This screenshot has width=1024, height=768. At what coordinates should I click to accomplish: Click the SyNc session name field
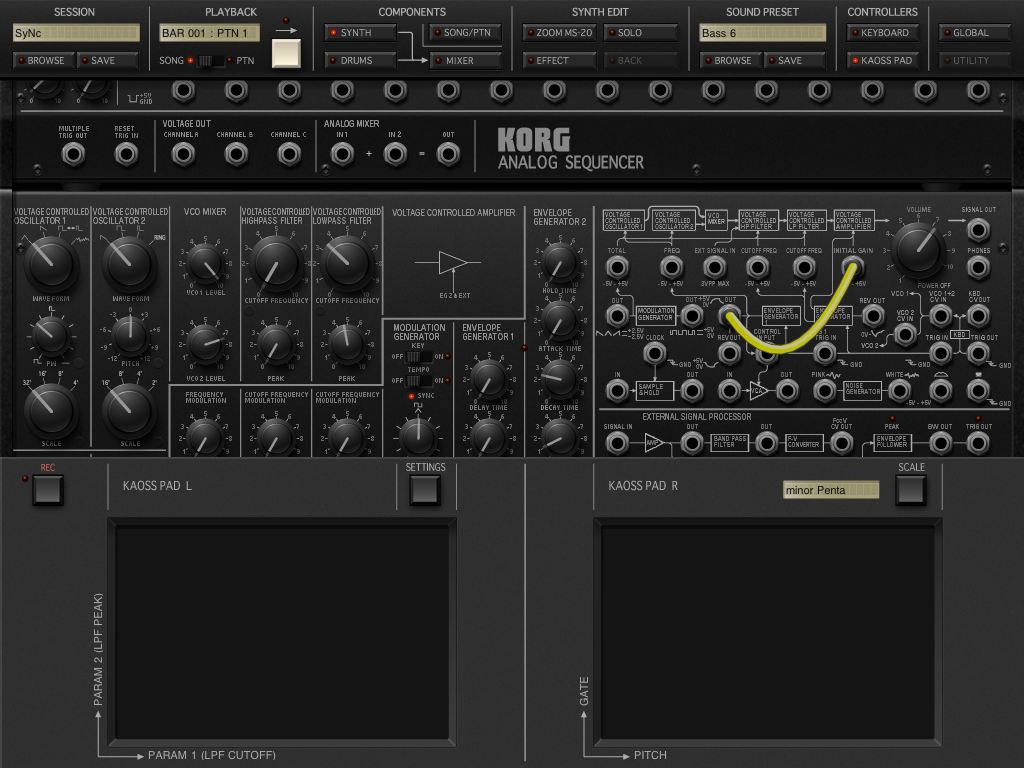(76, 33)
